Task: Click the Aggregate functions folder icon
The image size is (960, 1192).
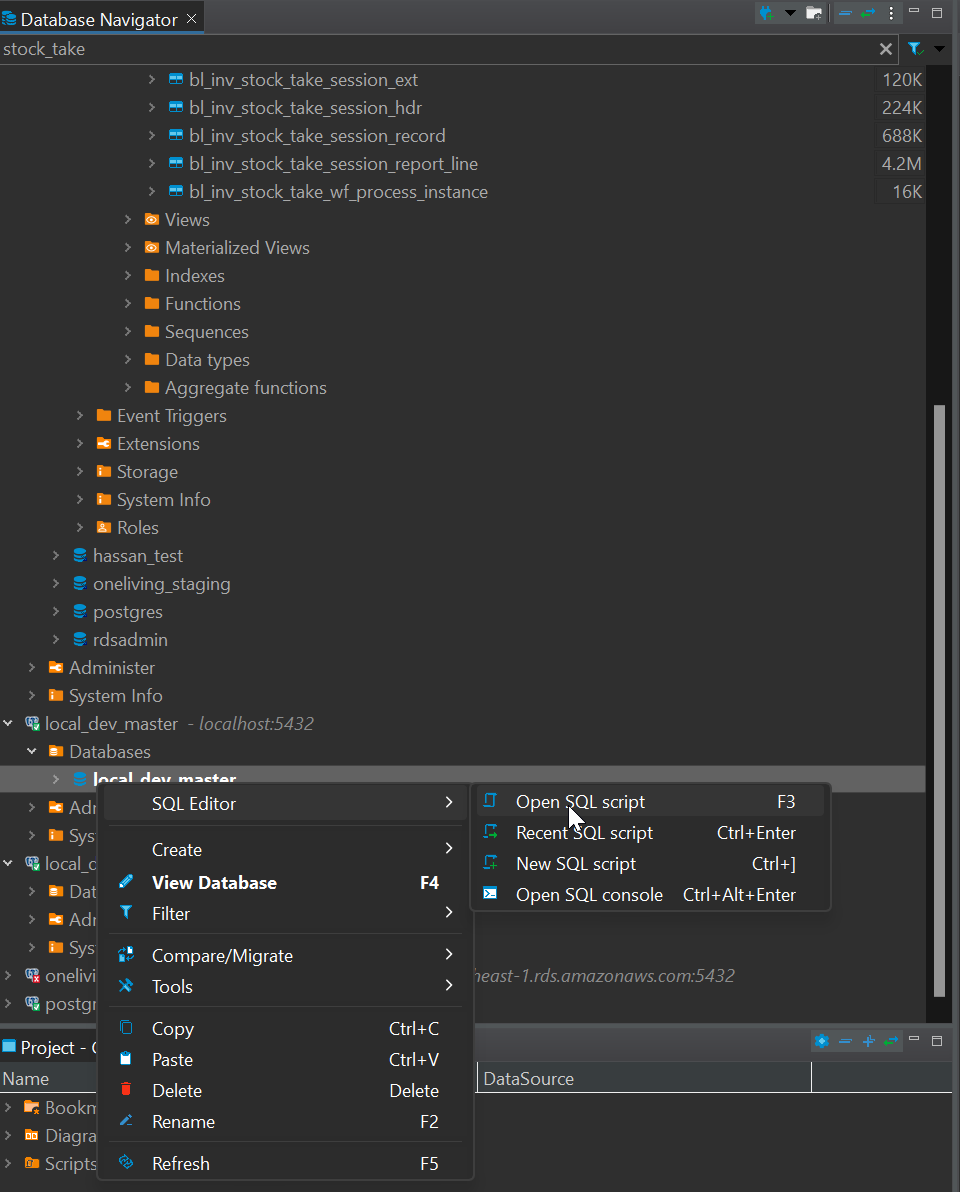Action: tap(152, 388)
